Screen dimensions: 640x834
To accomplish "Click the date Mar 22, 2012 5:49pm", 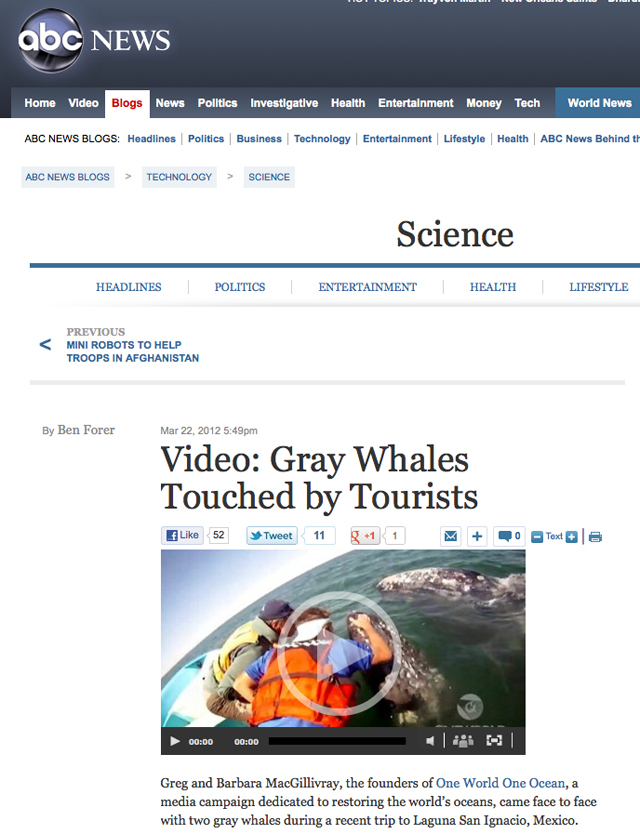I will pyautogui.click(x=209, y=431).
